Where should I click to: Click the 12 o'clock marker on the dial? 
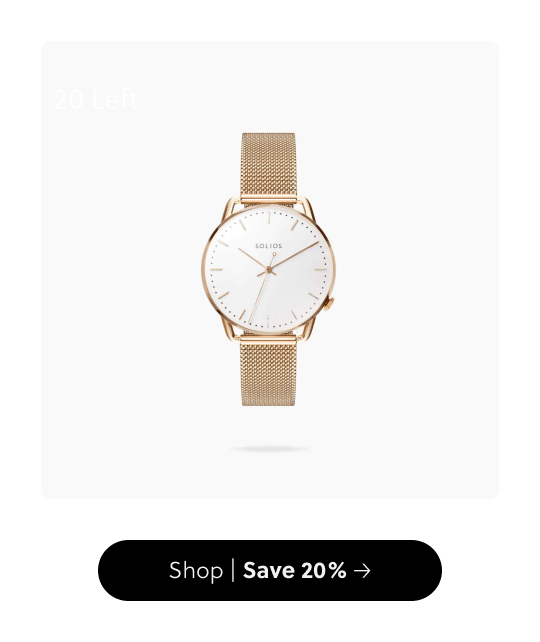coord(269,218)
